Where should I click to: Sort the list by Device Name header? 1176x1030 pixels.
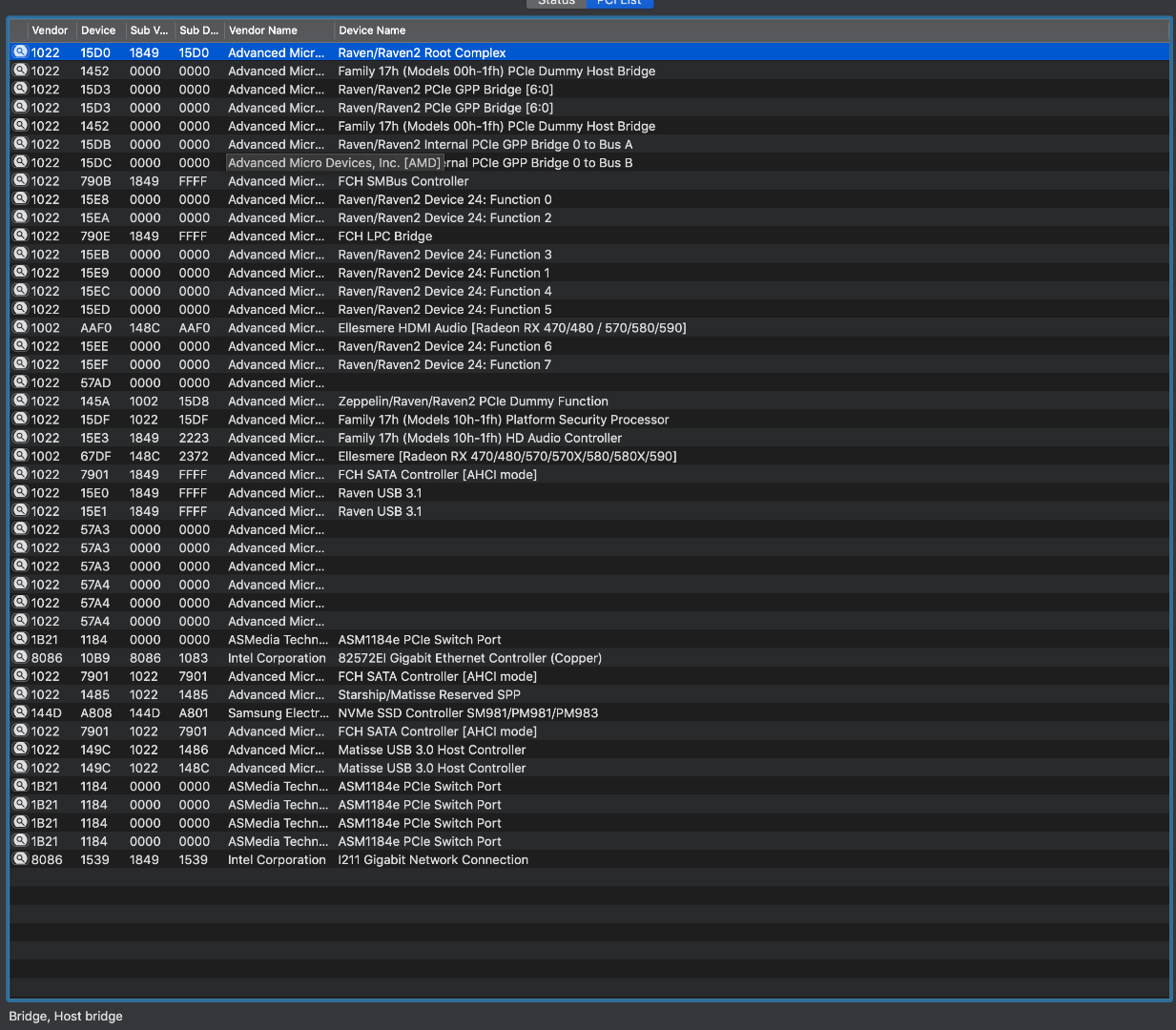click(x=372, y=31)
